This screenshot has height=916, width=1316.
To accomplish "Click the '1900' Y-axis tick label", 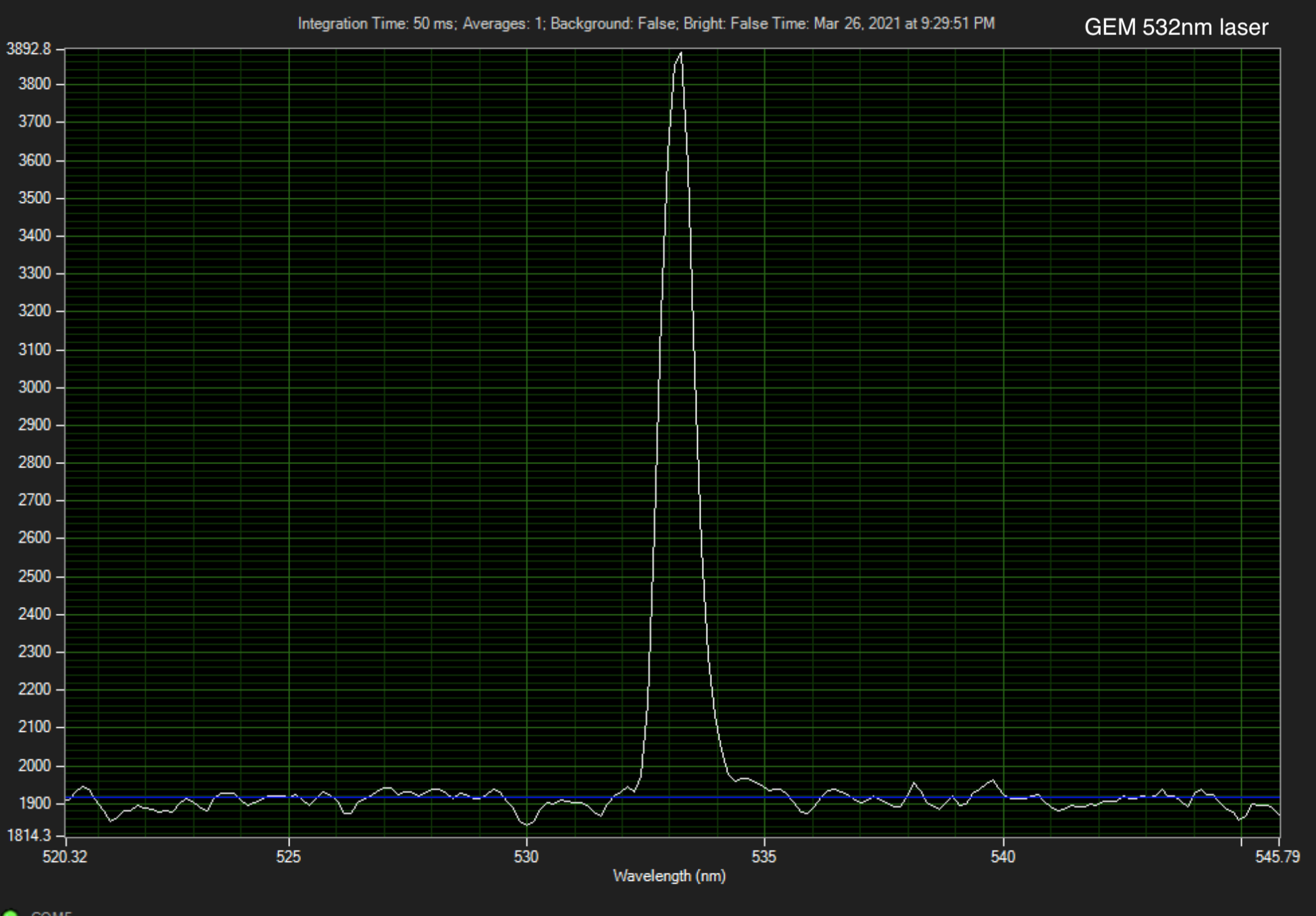I will point(34,803).
